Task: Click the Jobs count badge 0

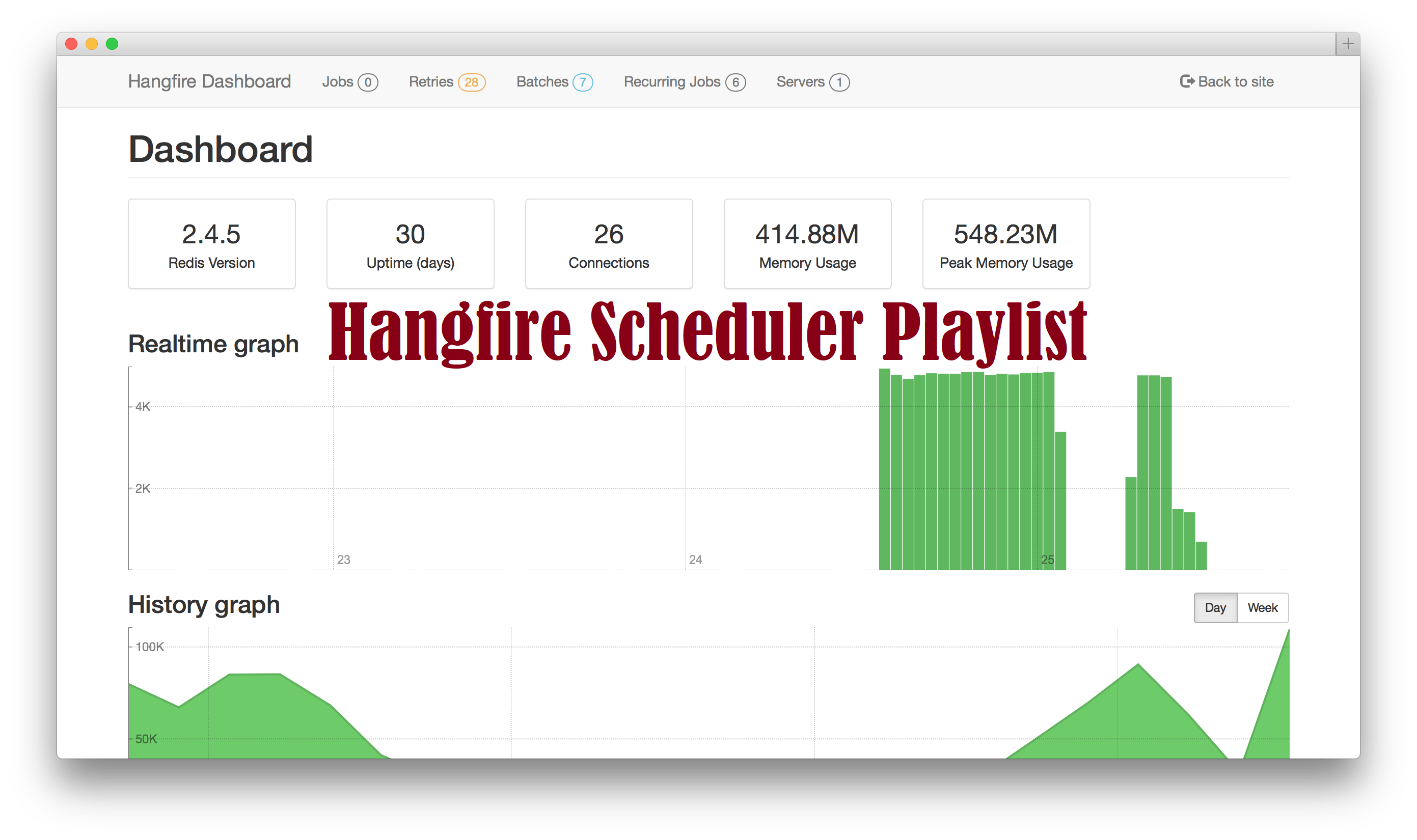Action: [368, 82]
